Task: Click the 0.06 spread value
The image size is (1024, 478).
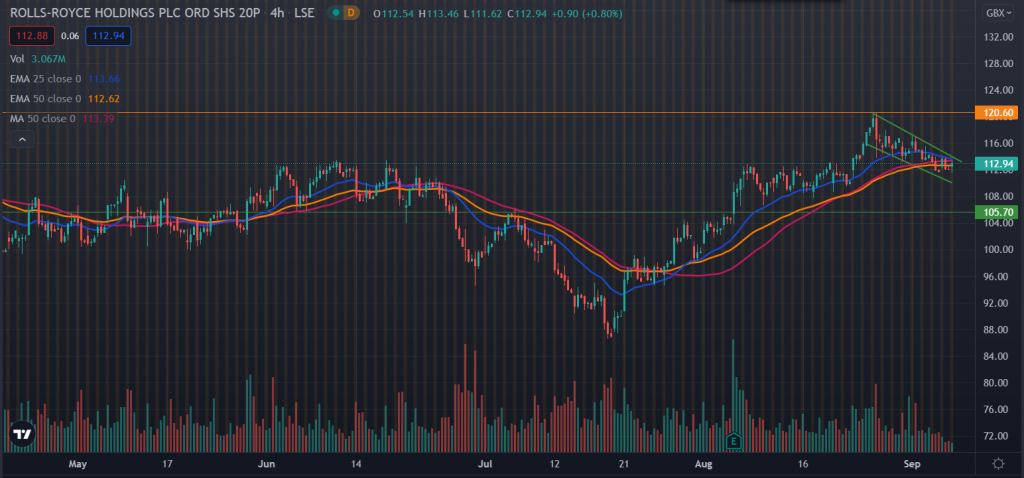Action: 71,36
